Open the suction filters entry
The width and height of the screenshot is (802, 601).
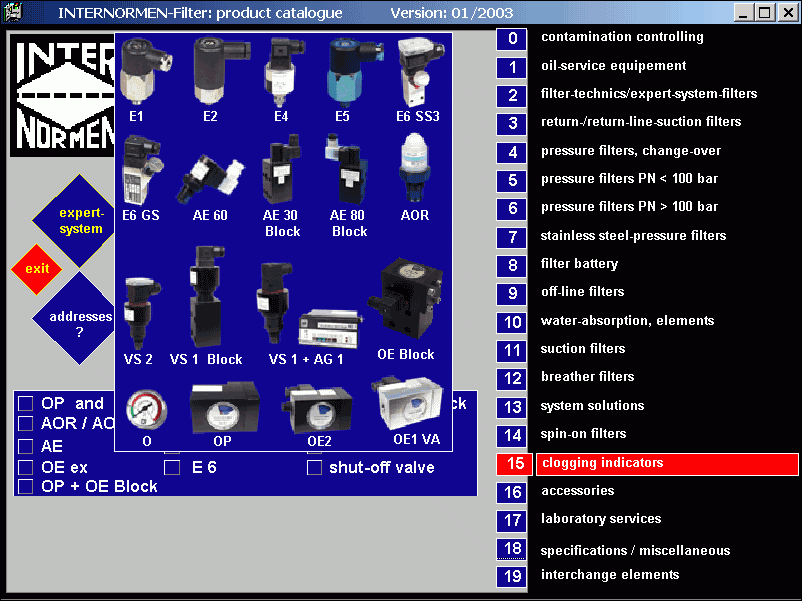coord(583,349)
